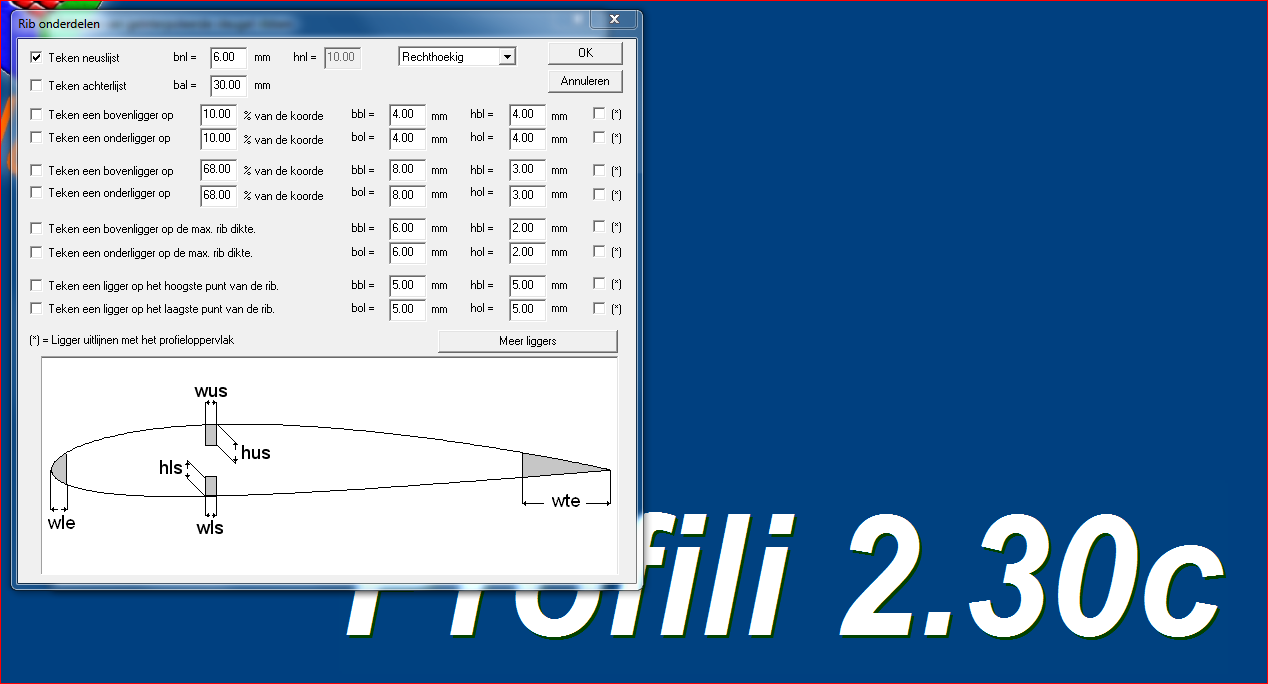Screen dimensions: 1268x684
Task: Toggle the (*) checkbox in the laagste punt row
Action: point(600,308)
